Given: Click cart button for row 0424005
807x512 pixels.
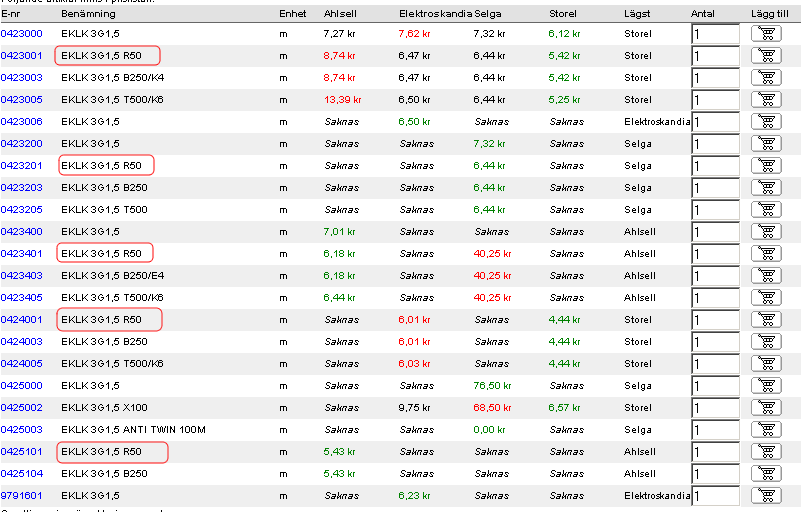Looking at the screenshot, I should (x=766, y=364).
